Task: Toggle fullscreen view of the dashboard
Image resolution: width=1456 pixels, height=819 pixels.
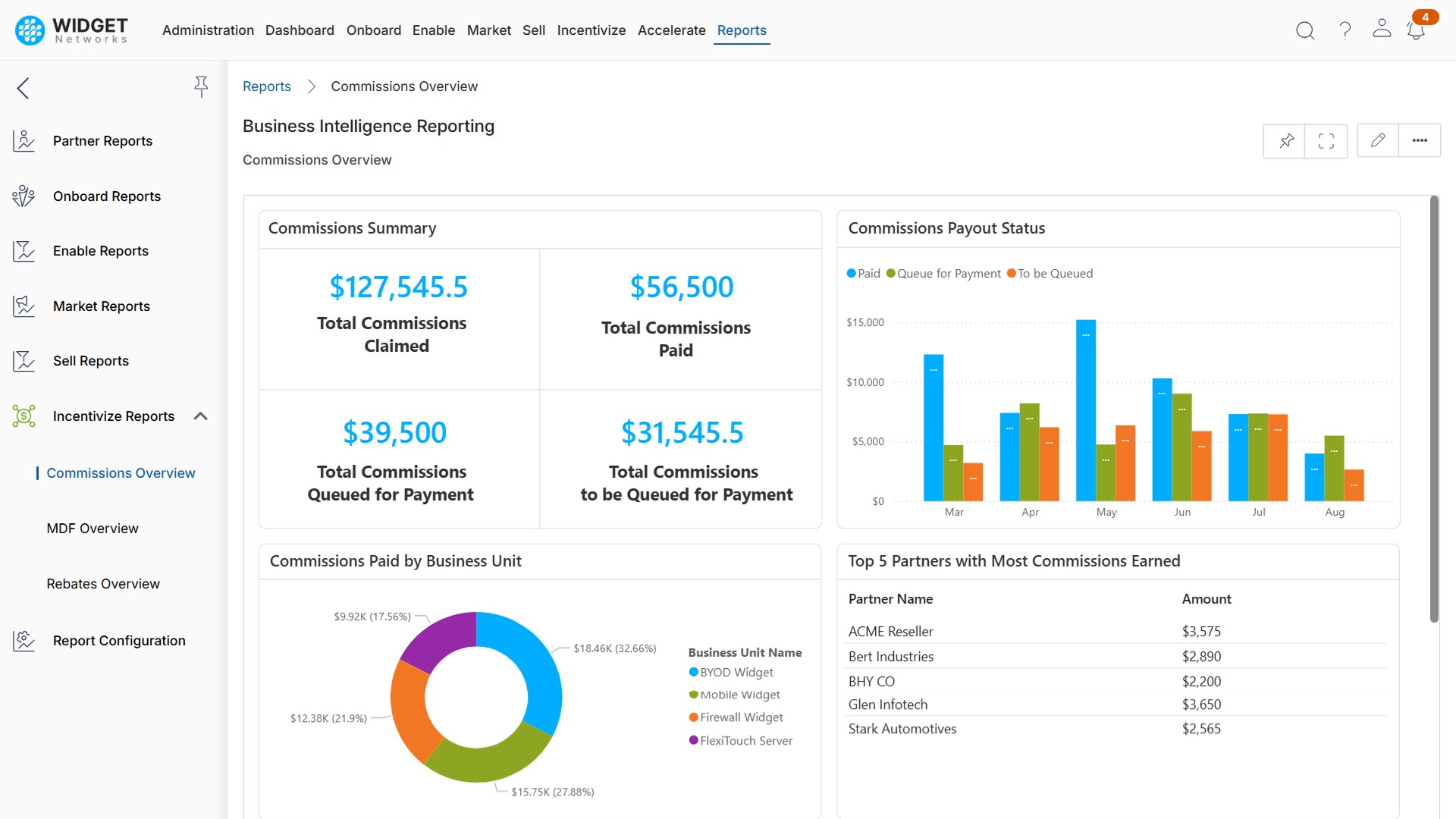Action: 1326,141
